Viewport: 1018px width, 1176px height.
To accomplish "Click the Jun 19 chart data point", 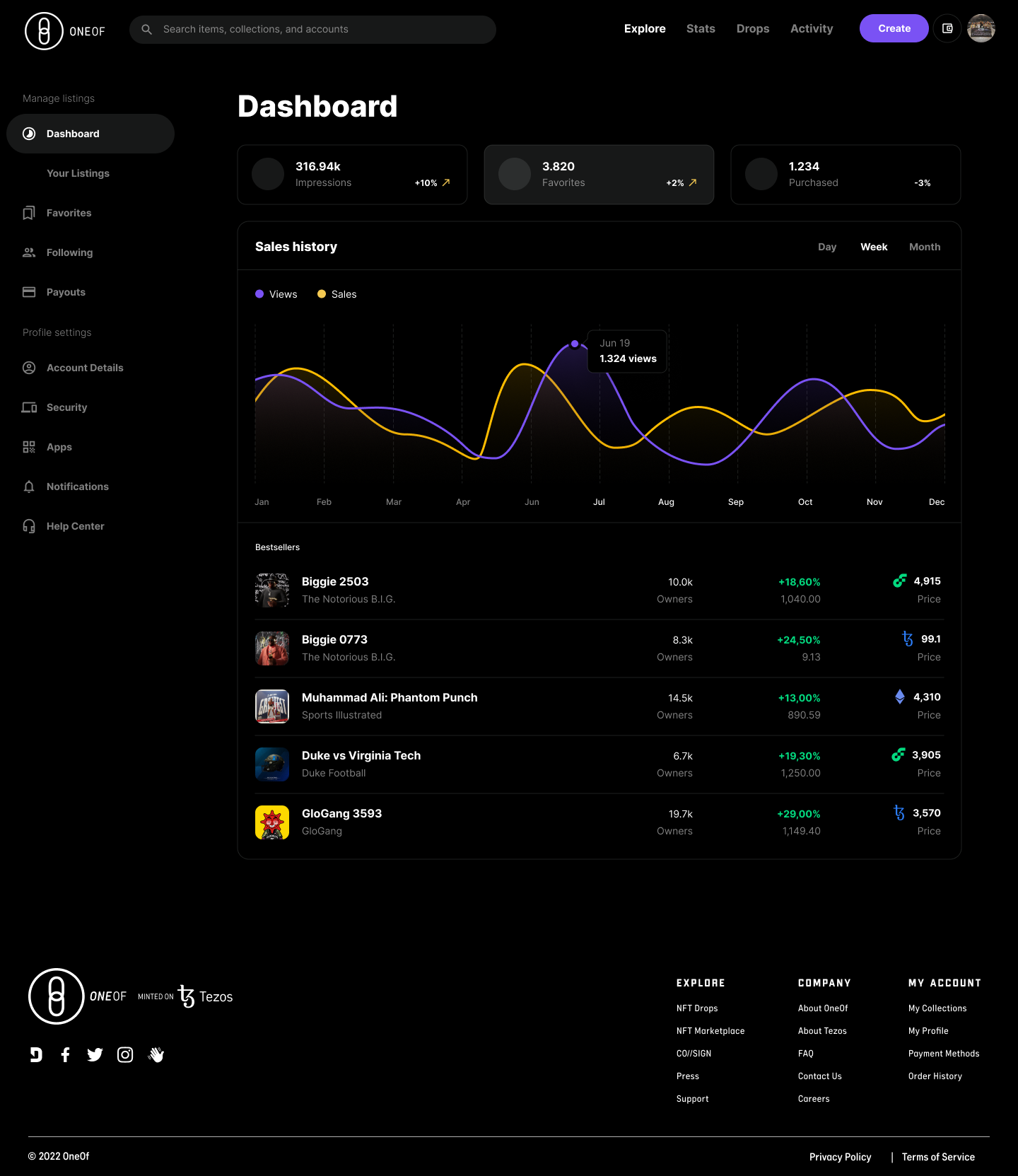I will point(575,344).
